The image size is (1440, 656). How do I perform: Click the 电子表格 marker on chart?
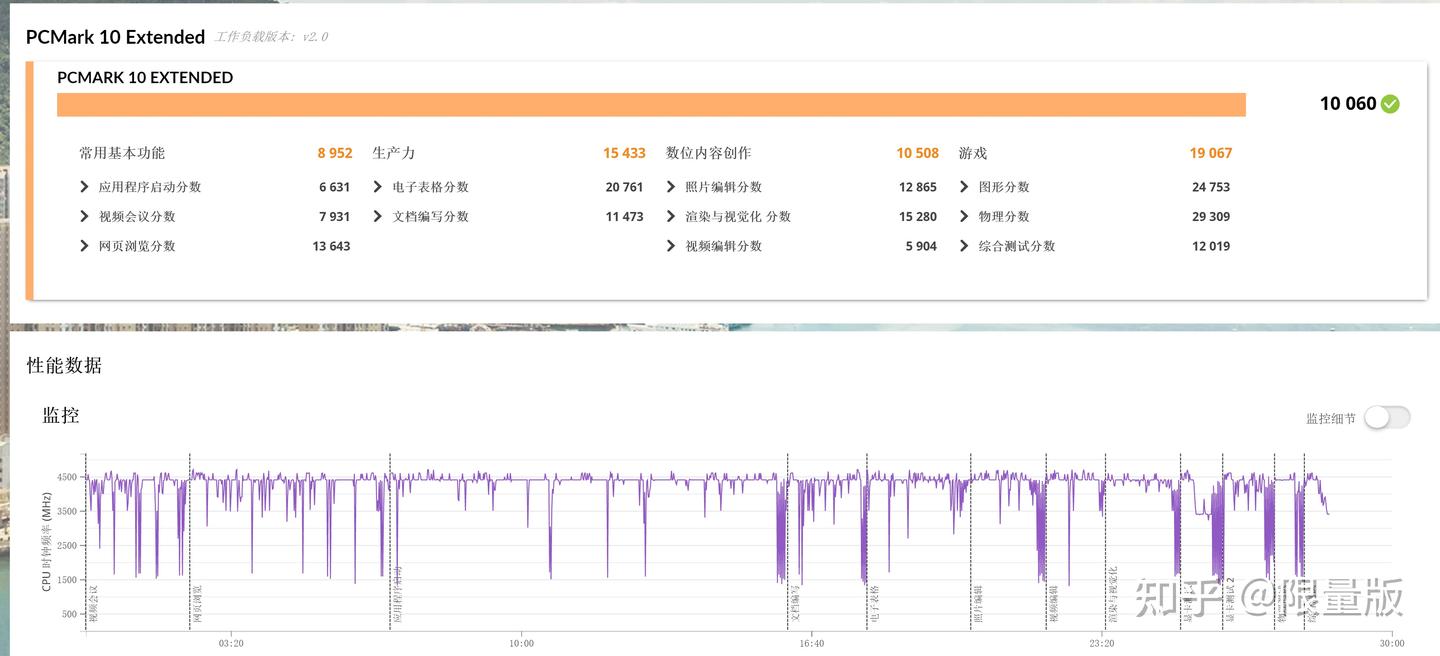click(x=875, y=604)
